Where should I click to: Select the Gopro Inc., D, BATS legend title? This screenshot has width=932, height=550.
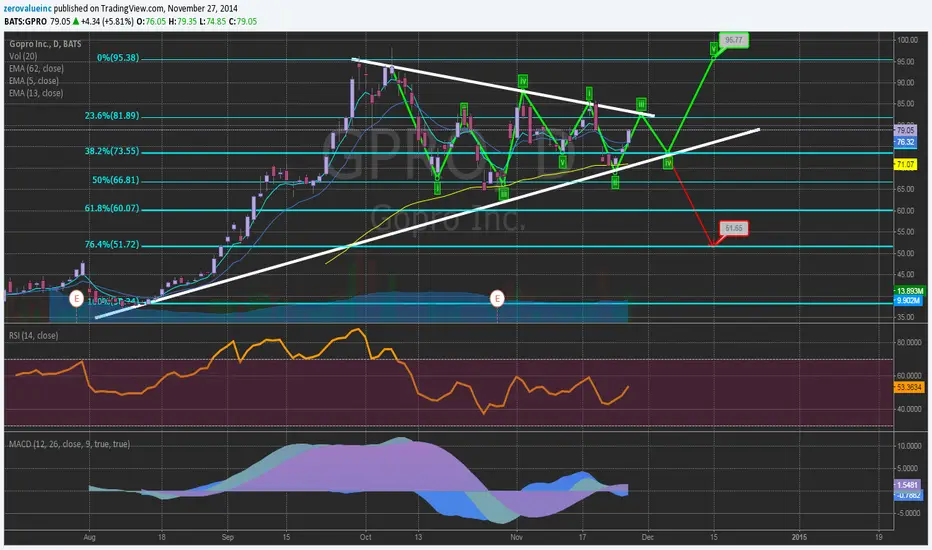[x=45, y=44]
